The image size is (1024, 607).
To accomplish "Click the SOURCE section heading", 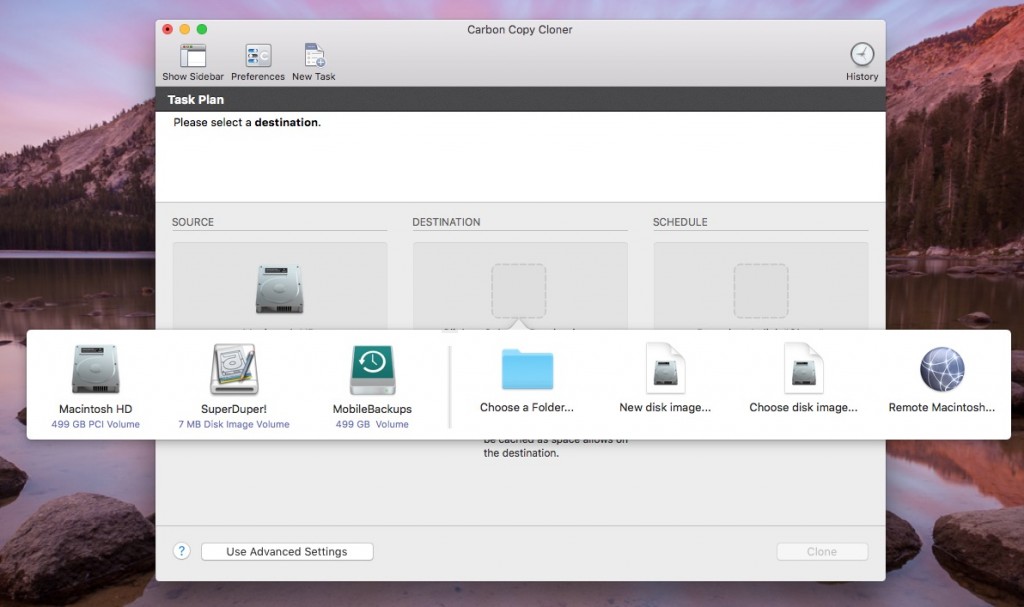I will (x=193, y=222).
